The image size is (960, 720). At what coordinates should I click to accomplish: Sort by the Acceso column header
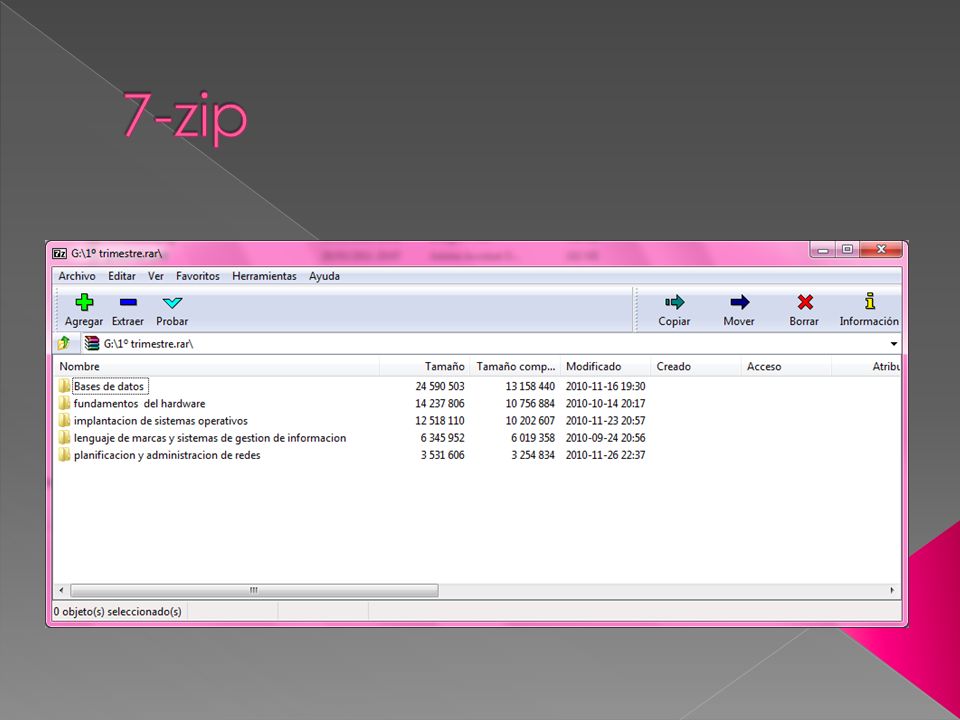pyautogui.click(x=786, y=366)
